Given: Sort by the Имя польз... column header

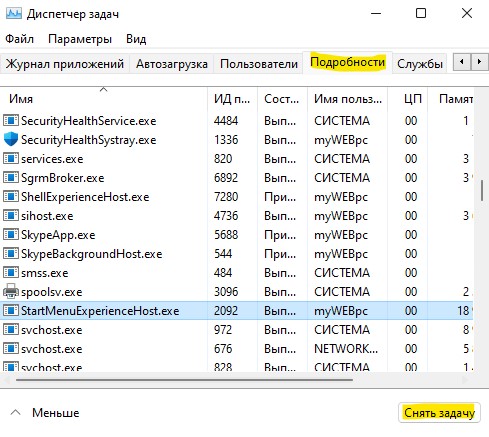Looking at the screenshot, I should coord(347,99).
